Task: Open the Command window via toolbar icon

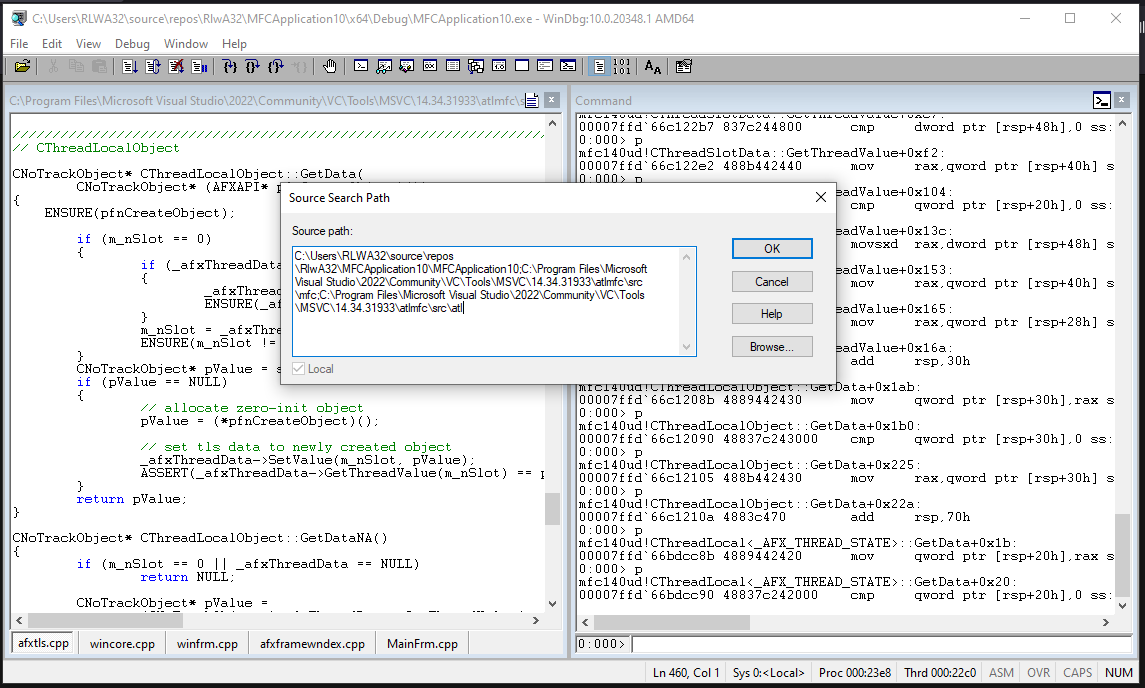Action: click(x=361, y=67)
